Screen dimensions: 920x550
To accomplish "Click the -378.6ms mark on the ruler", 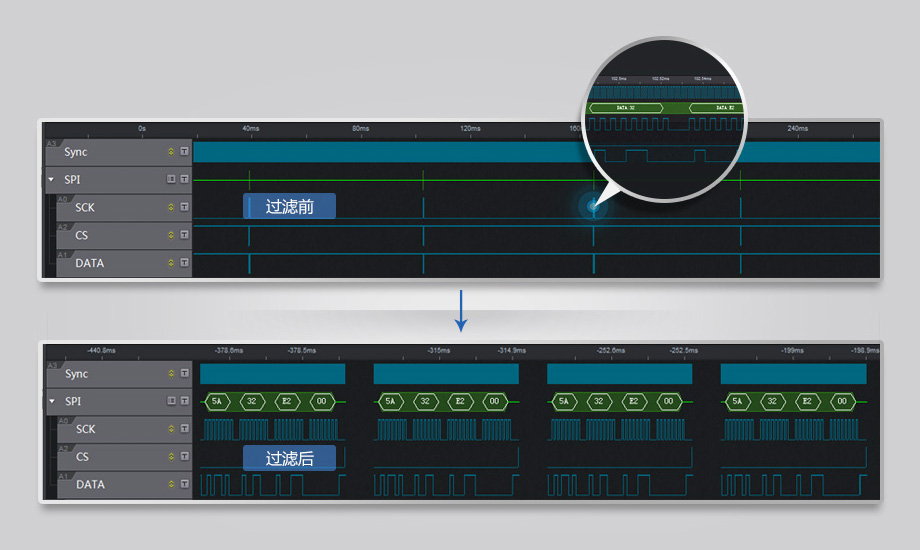I will point(229,350).
